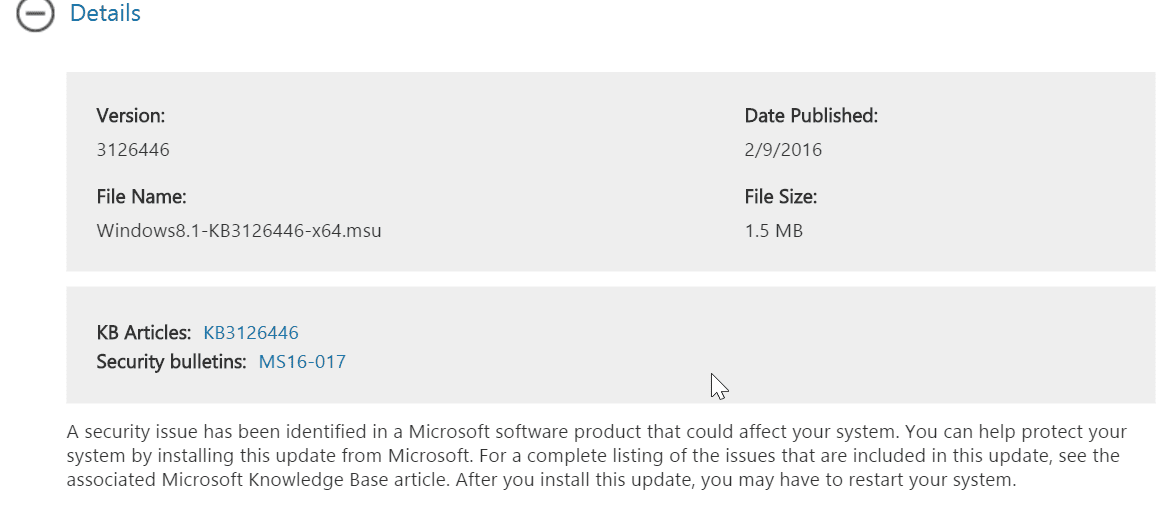Click the Details heading text
The height and width of the screenshot is (506, 1167).
point(105,14)
